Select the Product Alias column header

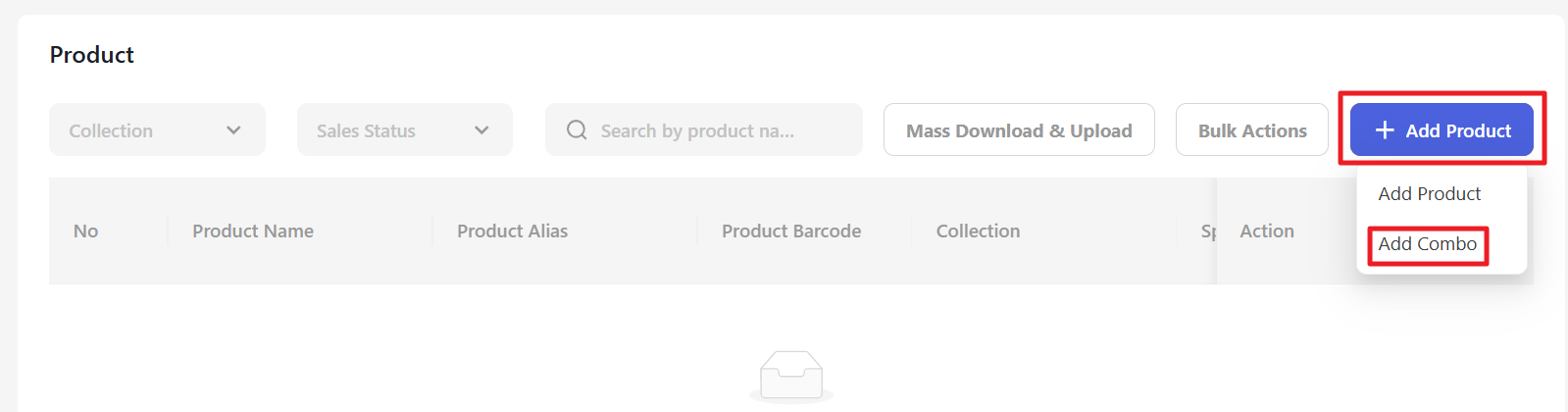click(x=512, y=232)
